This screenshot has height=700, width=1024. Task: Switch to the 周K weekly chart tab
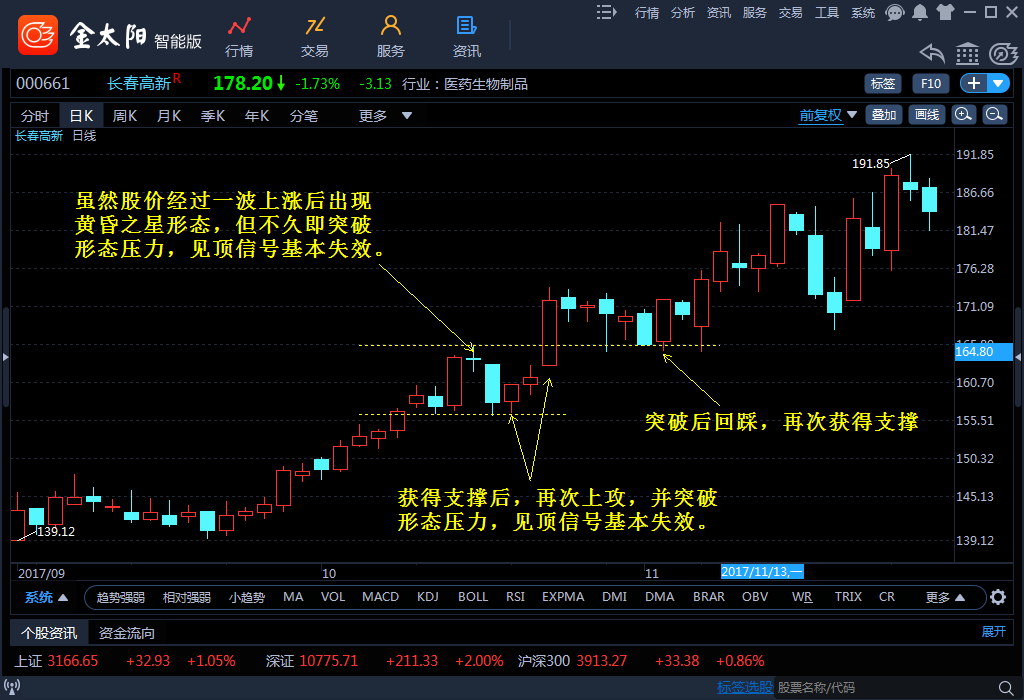tap(125, 116)
